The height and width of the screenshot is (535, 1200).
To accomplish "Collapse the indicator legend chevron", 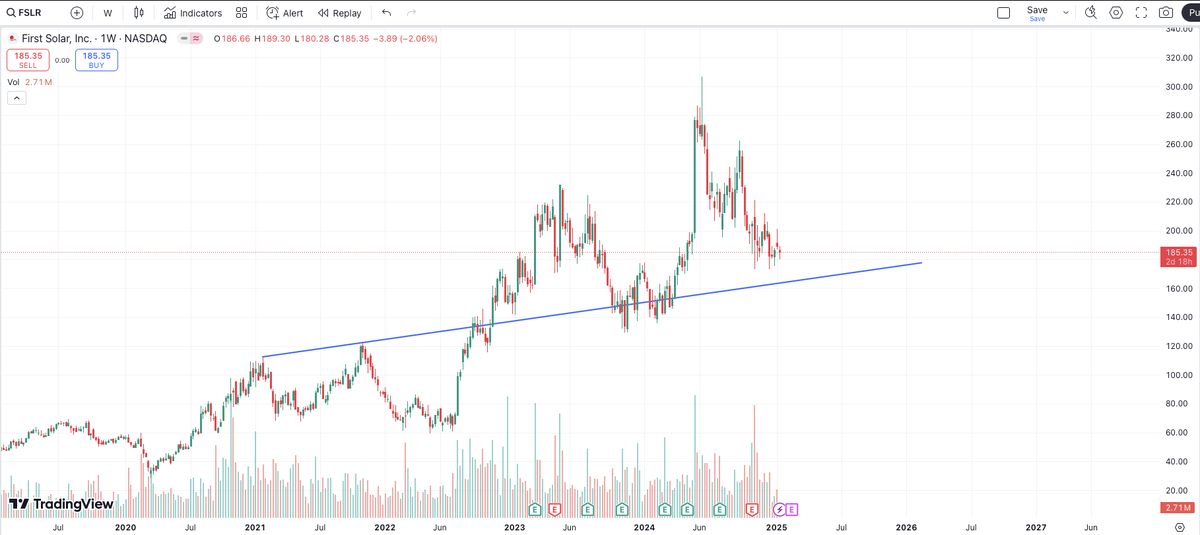I will click(x=17, y=98).
